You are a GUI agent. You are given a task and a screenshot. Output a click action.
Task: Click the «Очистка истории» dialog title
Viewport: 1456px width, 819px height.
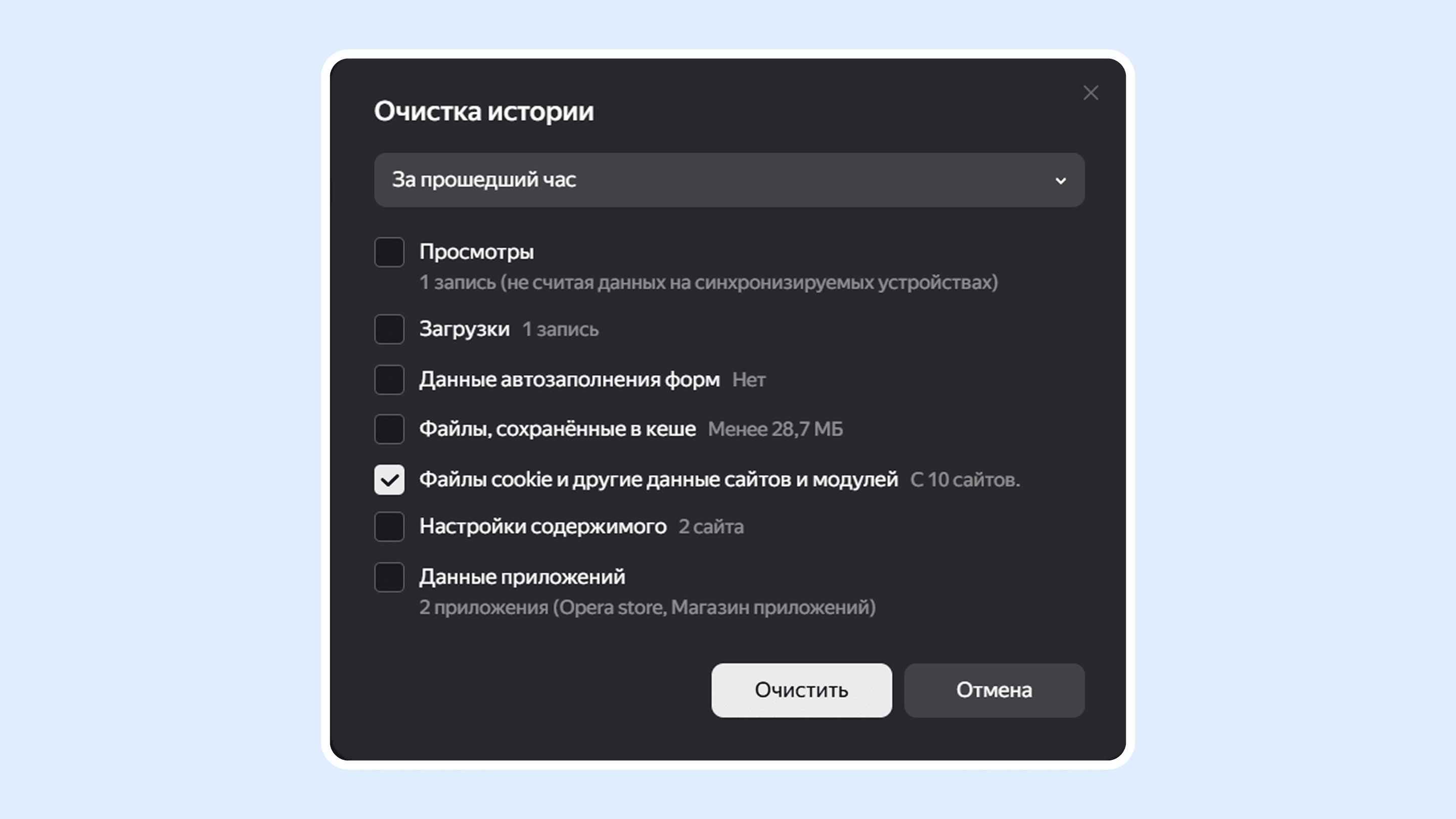(483, 111)
